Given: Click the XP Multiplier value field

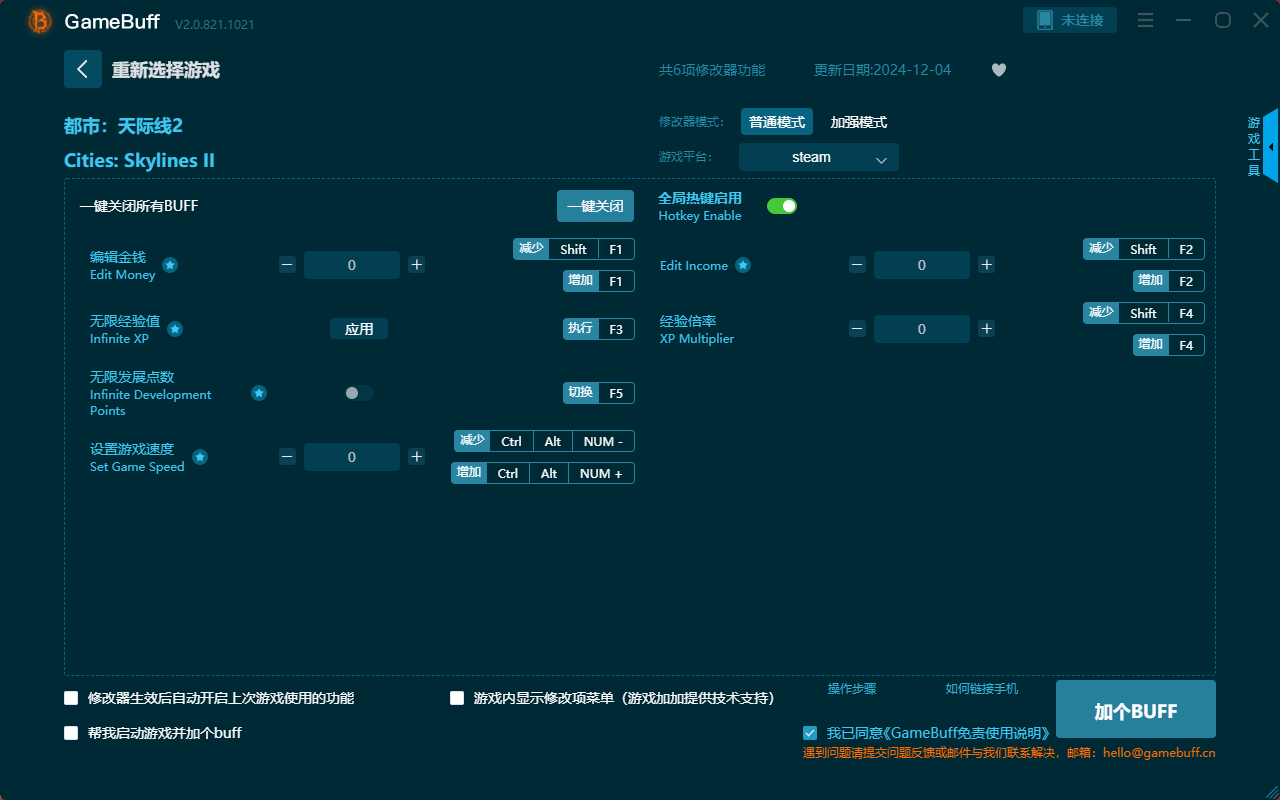Looking at the screenshot, I should tap(922, 329).
